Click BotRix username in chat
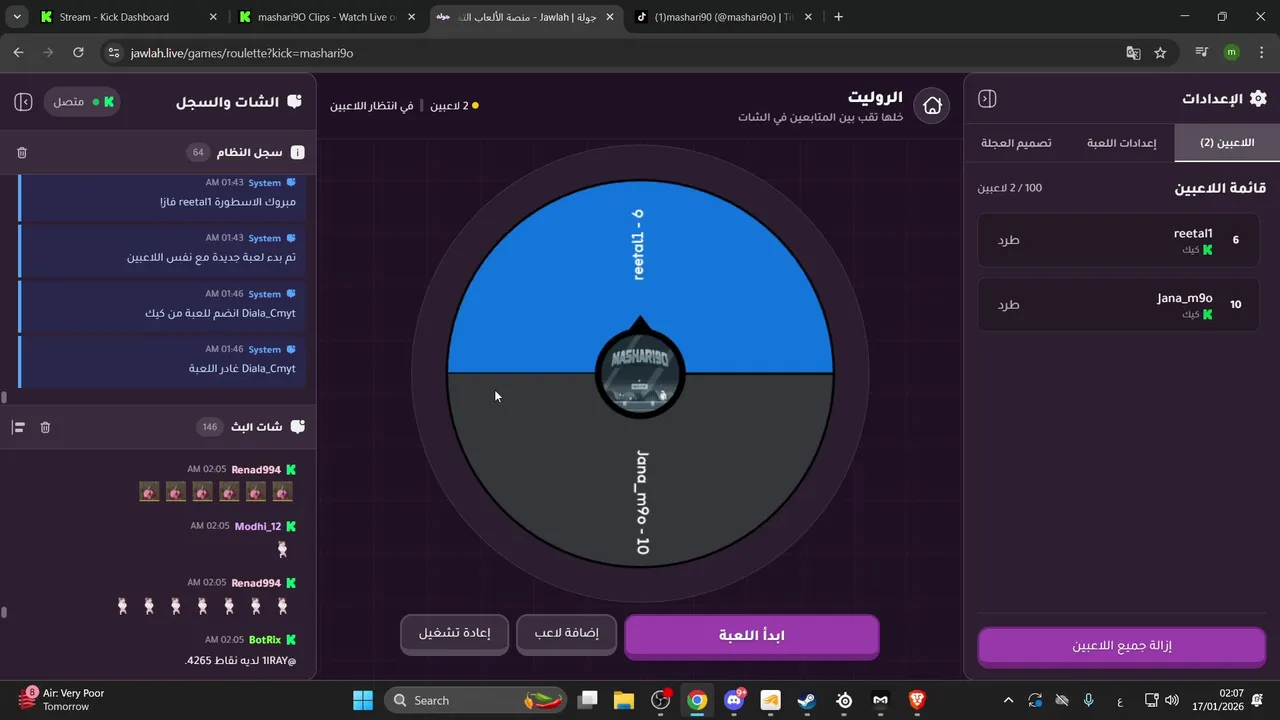Image resolution: width=1280 pixels, height=720 pixels. [x=265, y=640]
